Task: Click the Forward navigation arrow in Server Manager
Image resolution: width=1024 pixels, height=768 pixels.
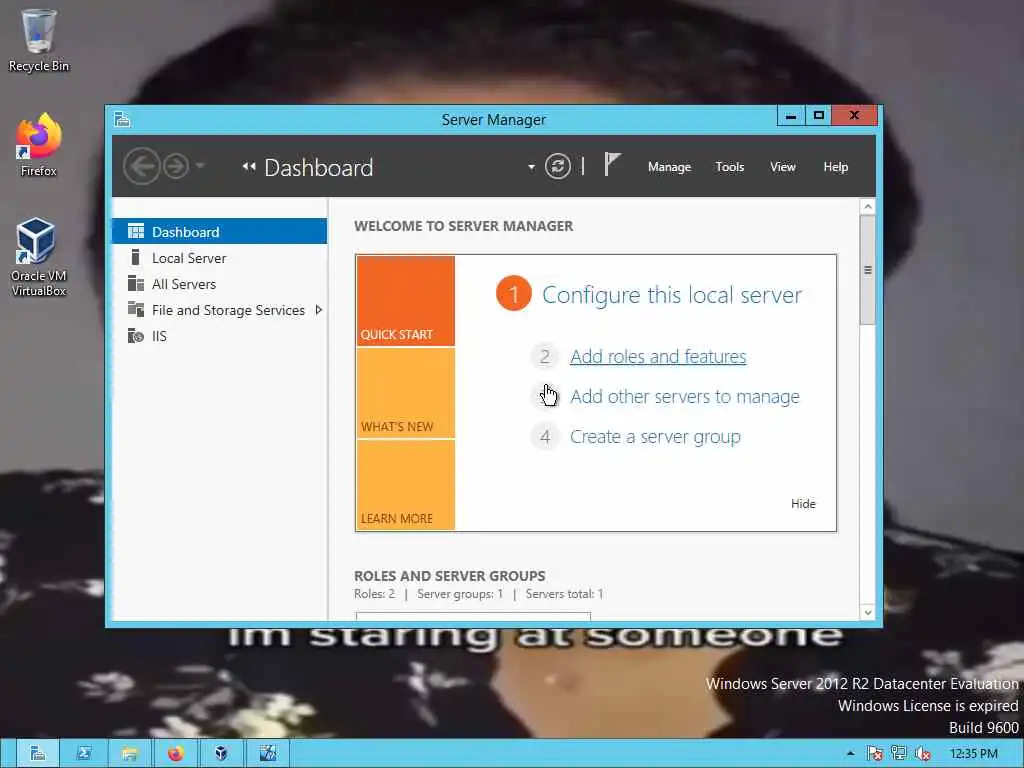Action: [x=176, y=167]
